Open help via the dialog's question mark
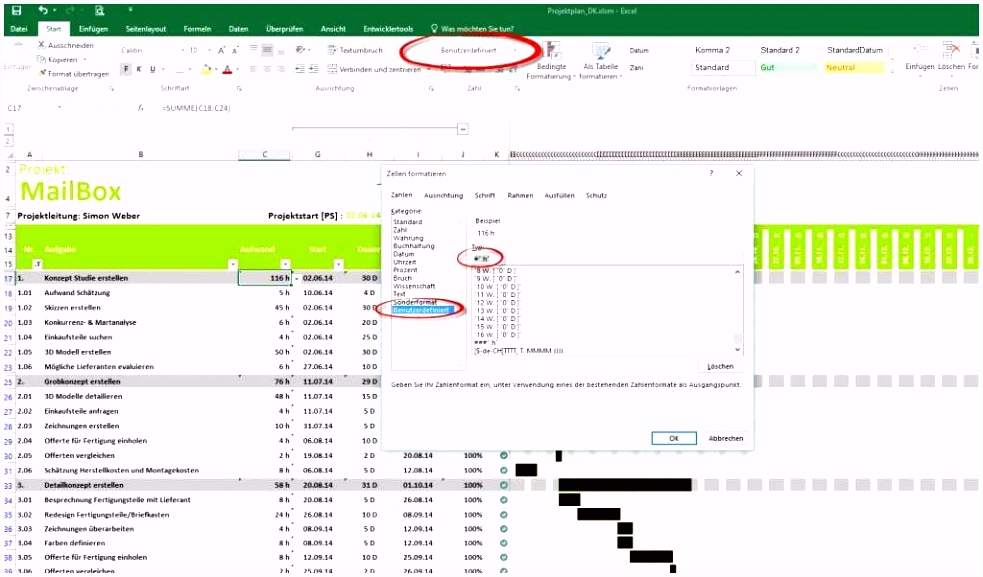983x577 pixels. pos(711,173)
